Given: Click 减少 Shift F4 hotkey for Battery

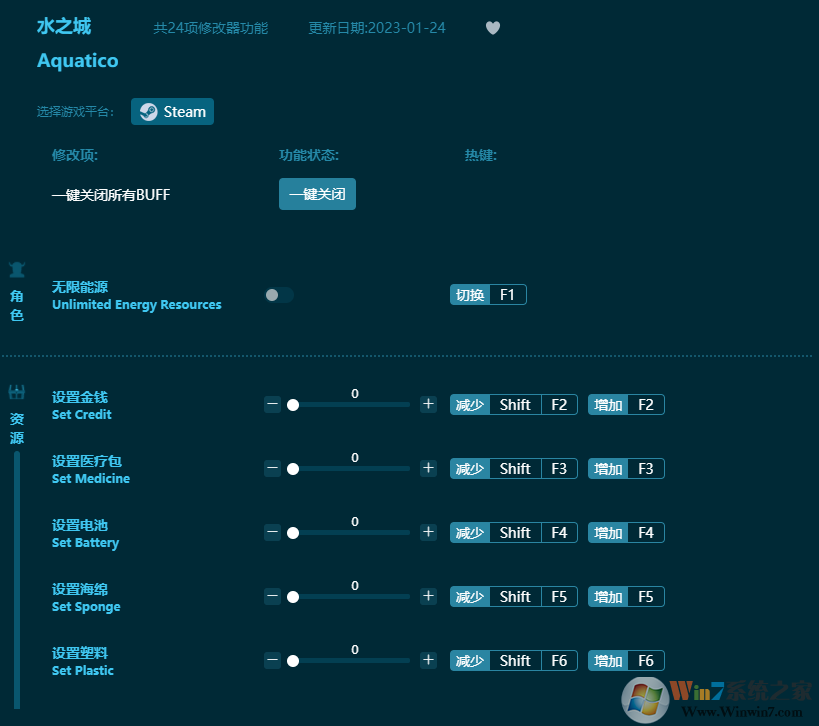Looking at the screenshot, I should [x=513, y=533].
